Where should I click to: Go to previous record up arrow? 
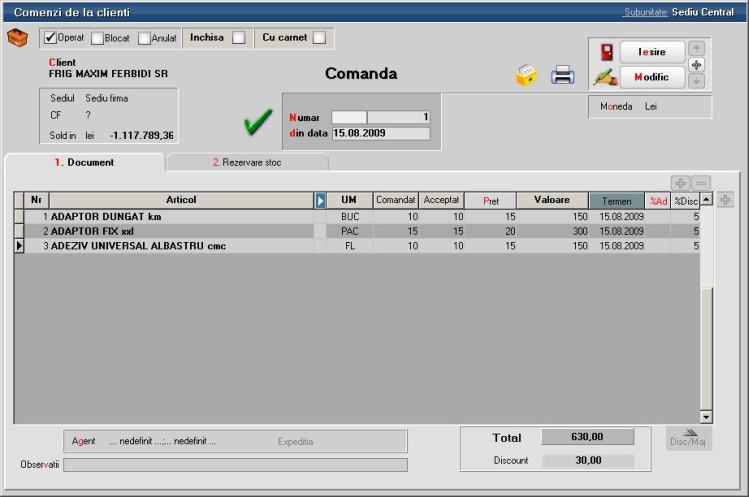click(696, 48)
